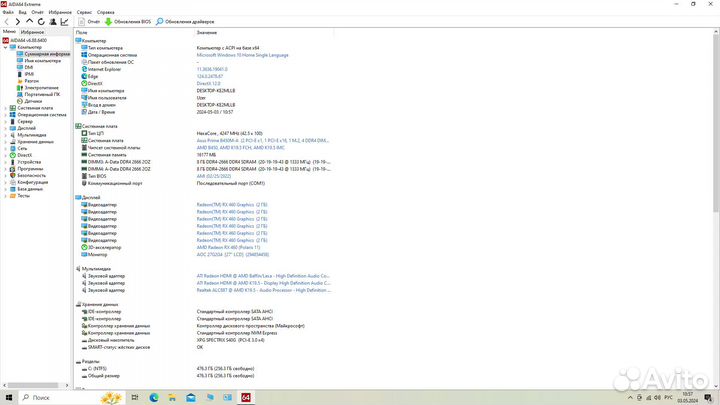Switch to the Меню panel tab

9,32
